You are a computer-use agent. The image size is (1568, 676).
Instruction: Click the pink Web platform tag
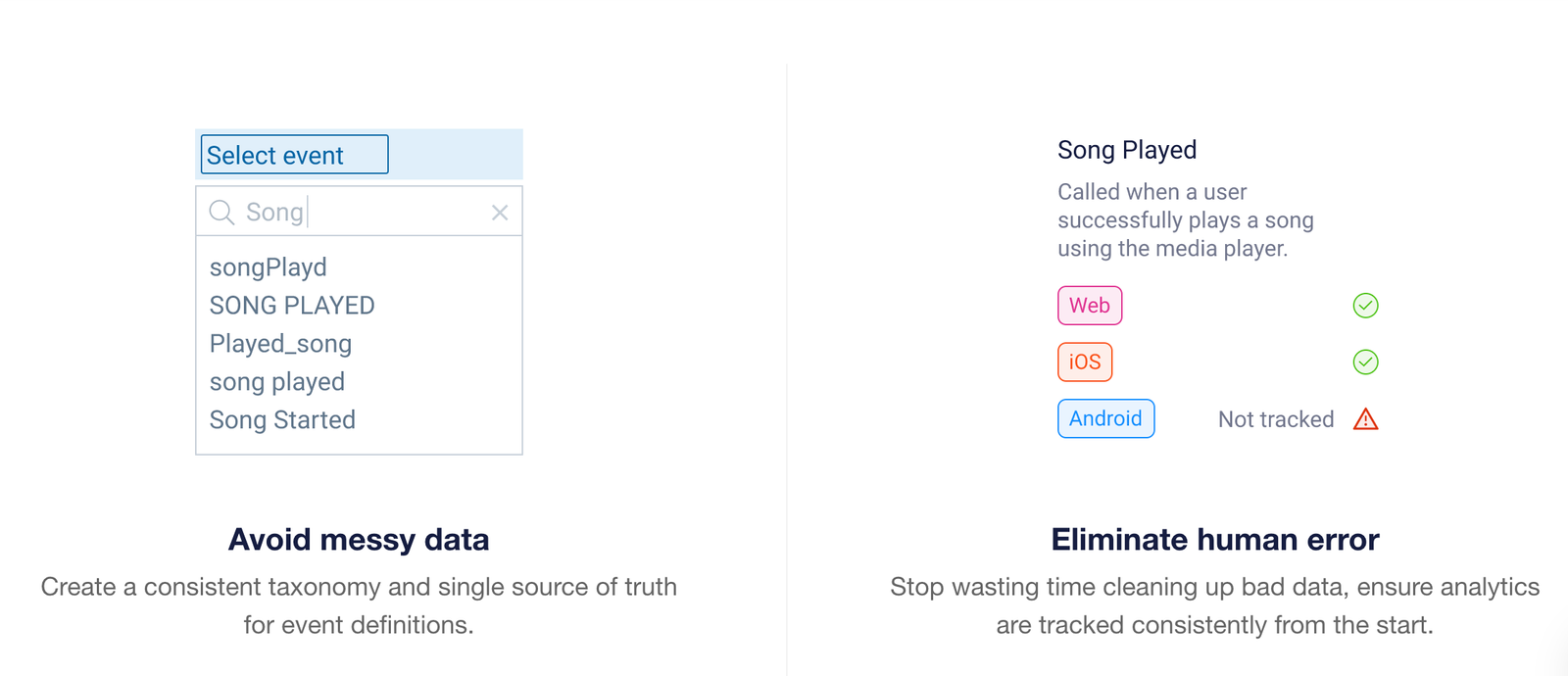(x=1090, y=306)
